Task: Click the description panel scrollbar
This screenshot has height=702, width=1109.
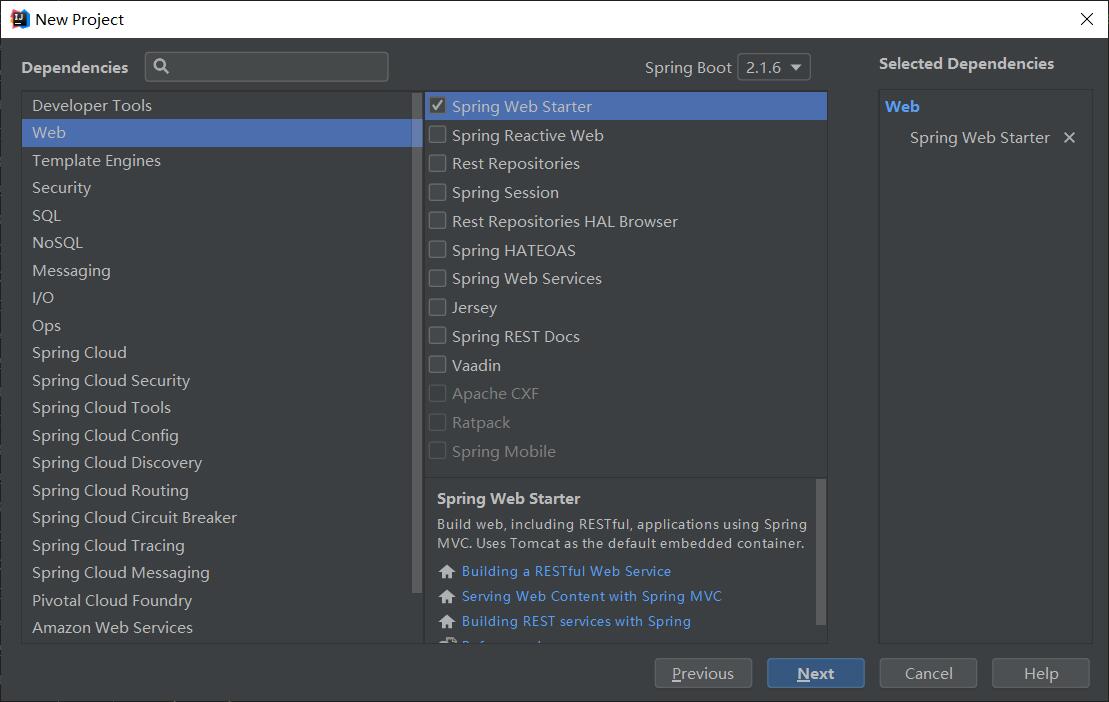Action: click(x=820, y=551)
